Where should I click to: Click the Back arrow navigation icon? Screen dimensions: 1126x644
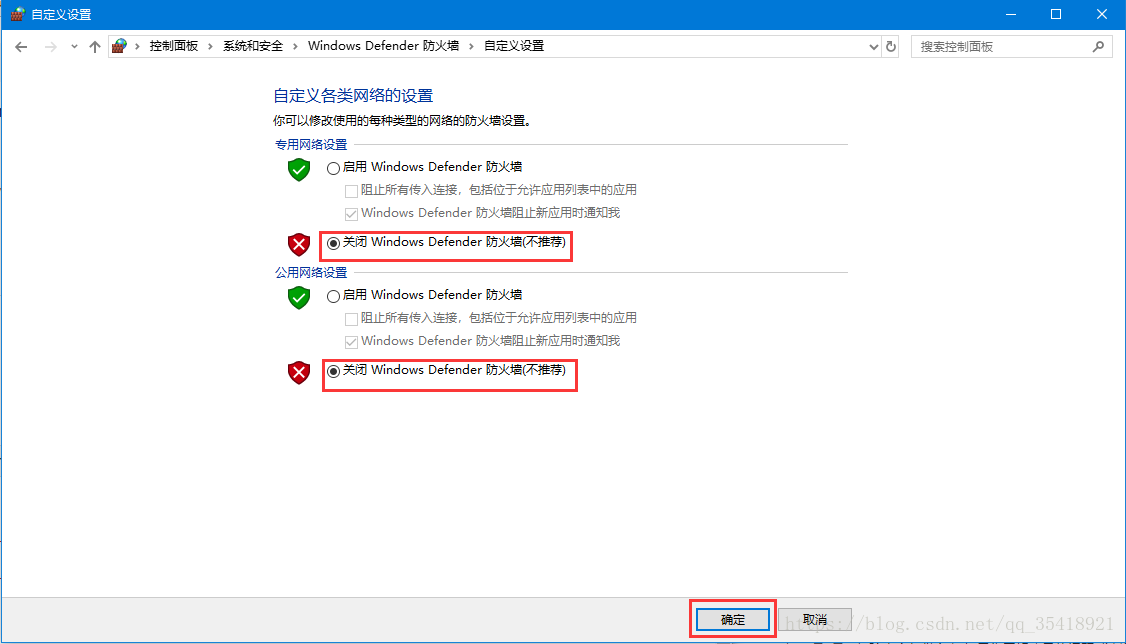point(21,47)
